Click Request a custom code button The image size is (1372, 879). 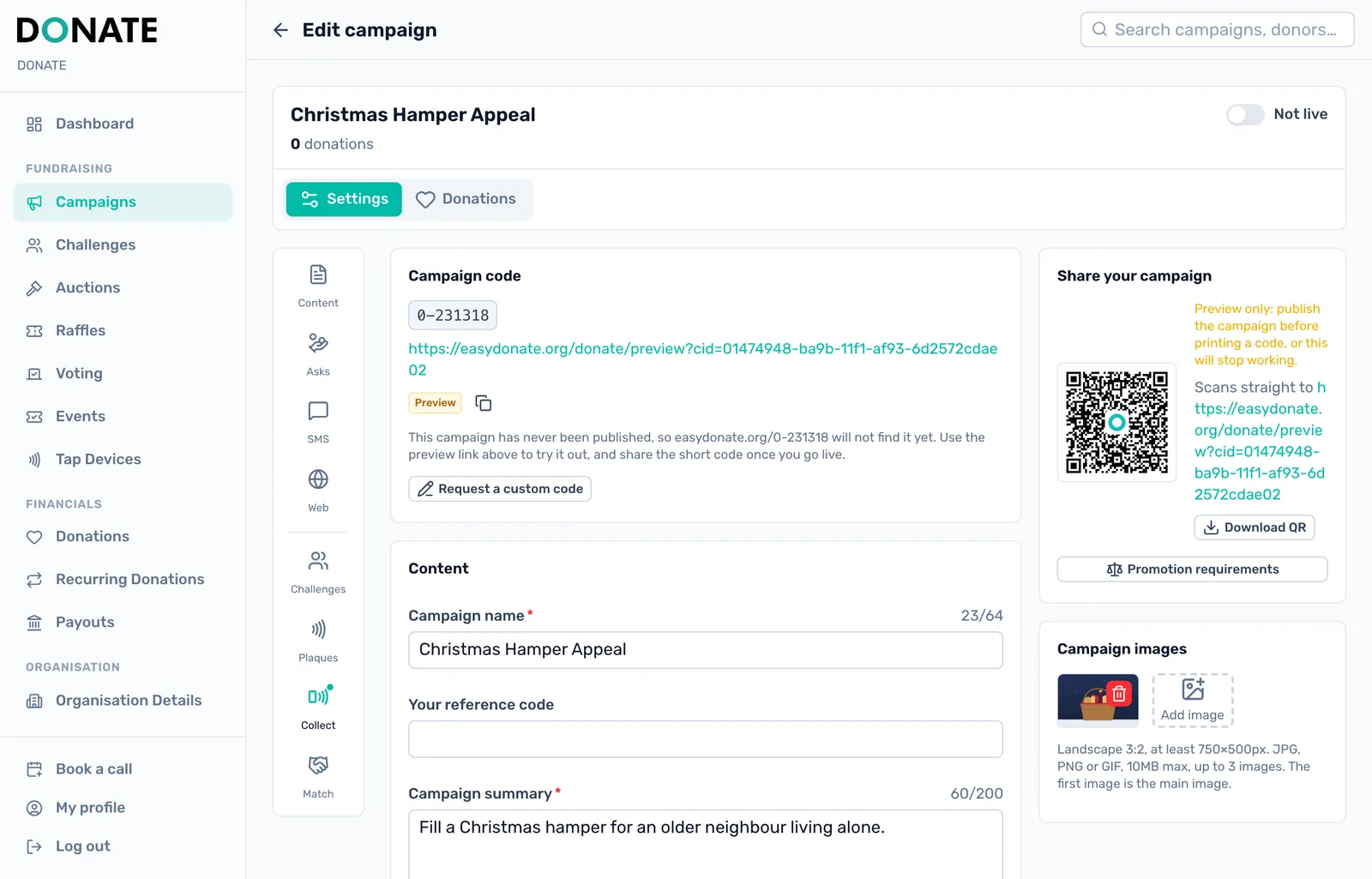tap(500, 489)
